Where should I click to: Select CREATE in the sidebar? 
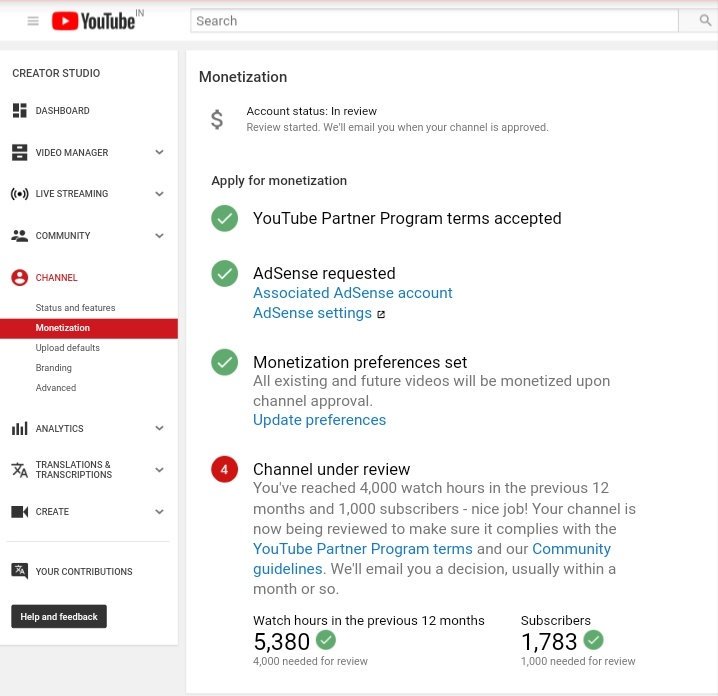pos(52,511)
